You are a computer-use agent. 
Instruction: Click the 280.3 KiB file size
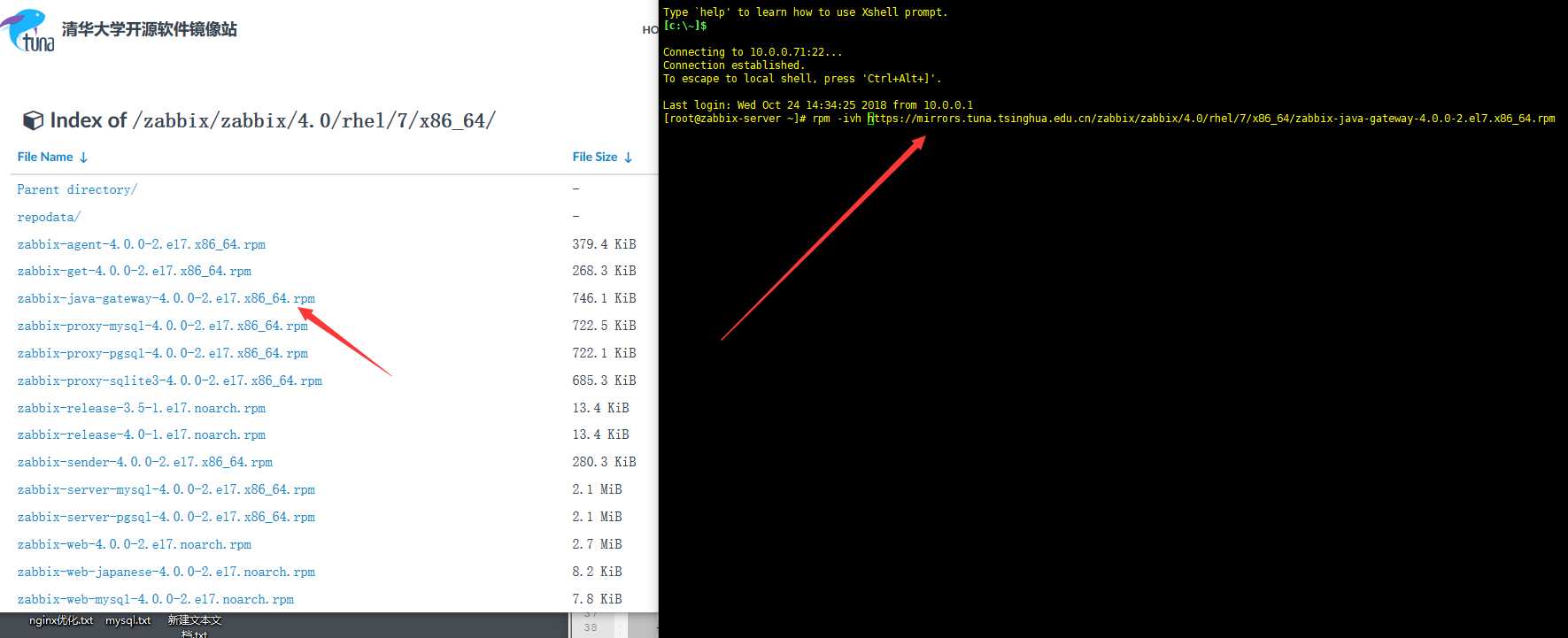click(x=604, y=462)
